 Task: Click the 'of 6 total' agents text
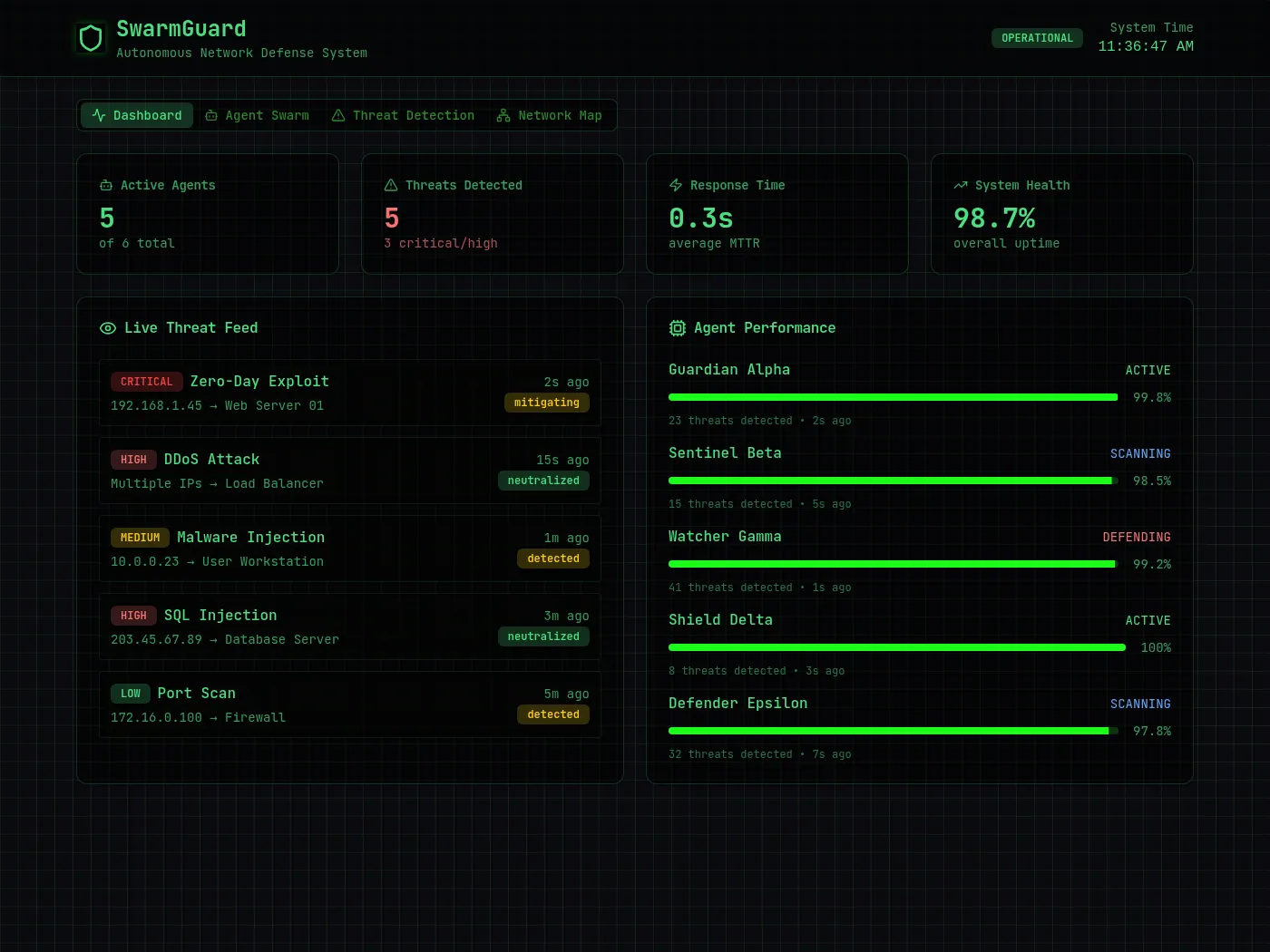(x=137, y=243)
